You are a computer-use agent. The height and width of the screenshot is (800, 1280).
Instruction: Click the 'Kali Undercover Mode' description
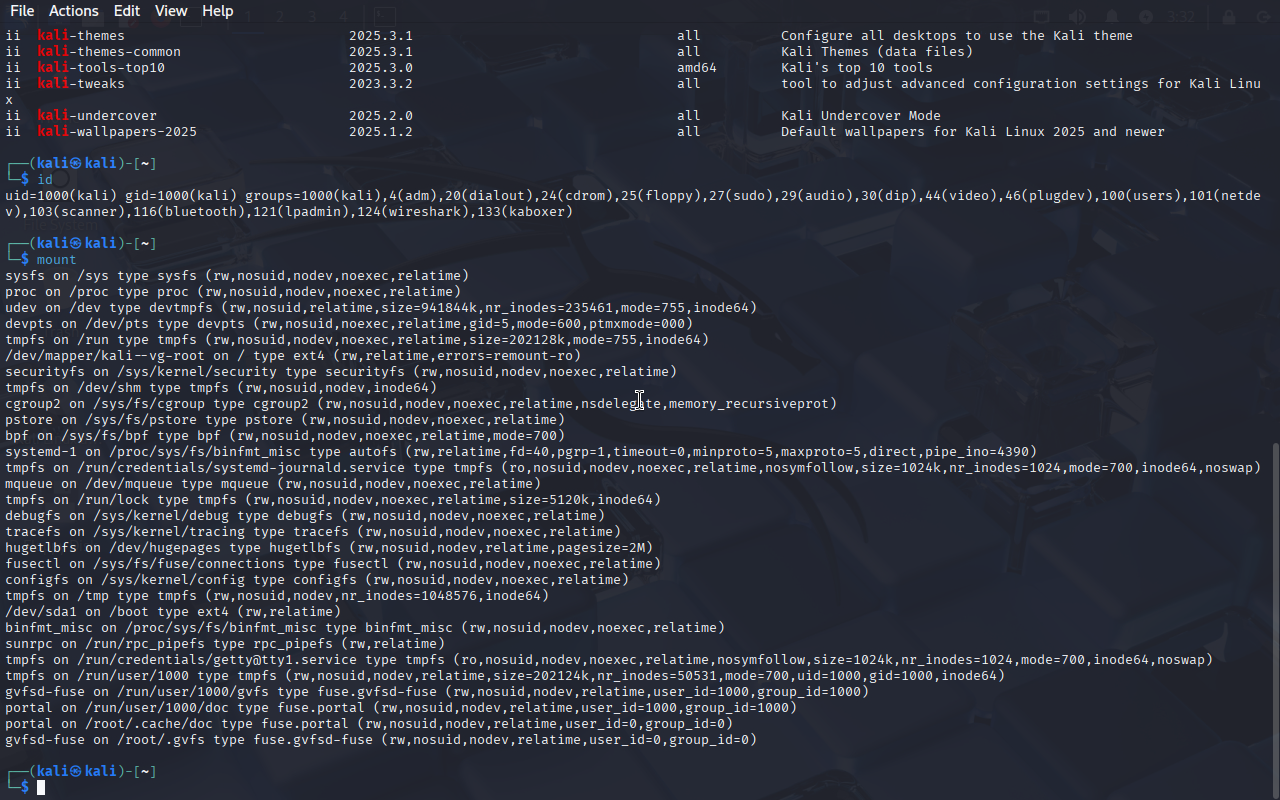point(861,116)
